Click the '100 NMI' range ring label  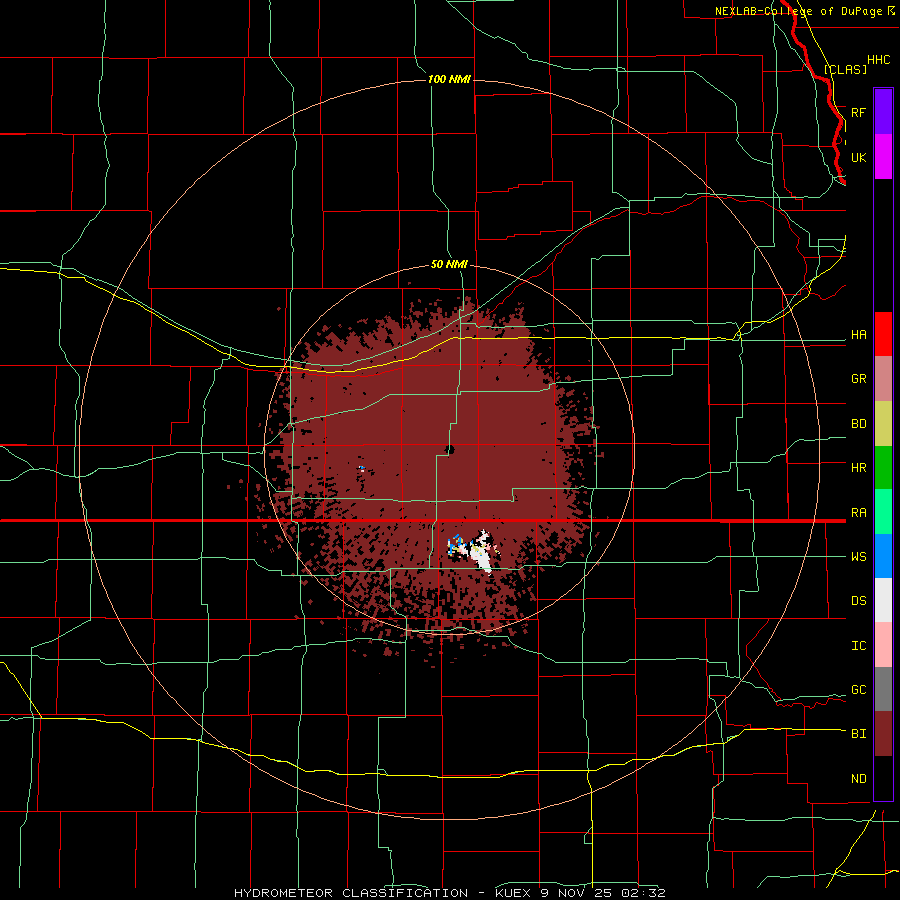pyautogui.click(x=449, y=79)
